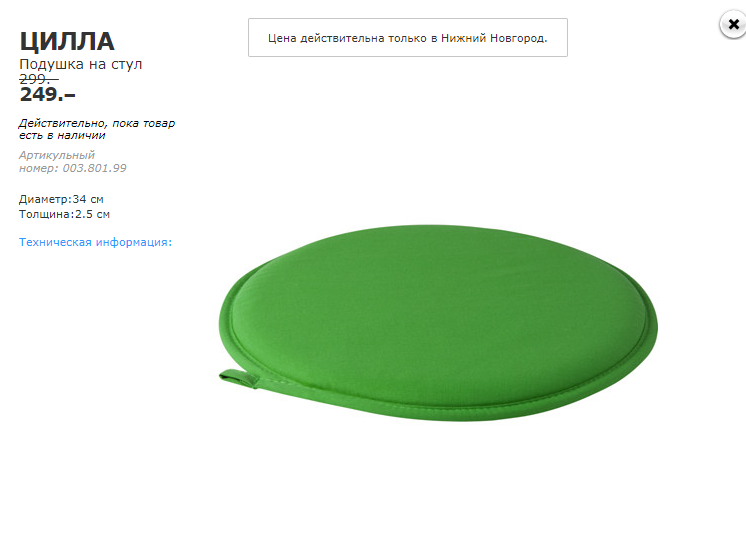Click the bold 249 current price
Screen dimensions: 746x551
click(47, 95)
